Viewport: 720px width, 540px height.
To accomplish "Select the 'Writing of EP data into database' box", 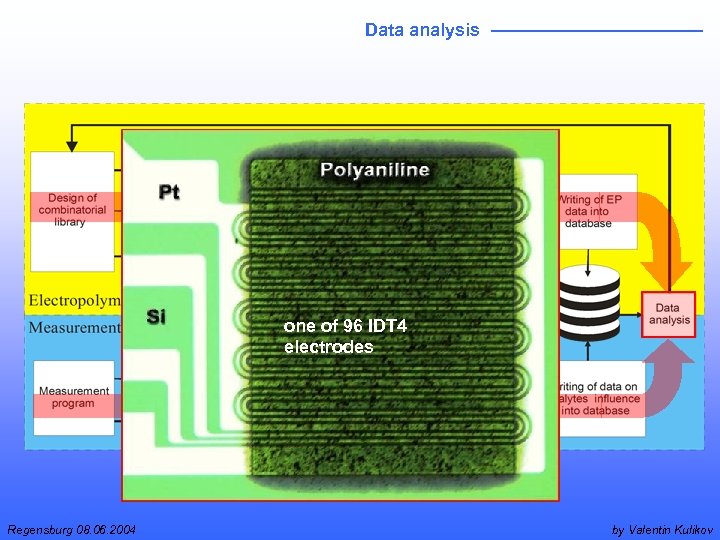I will 598,212.
